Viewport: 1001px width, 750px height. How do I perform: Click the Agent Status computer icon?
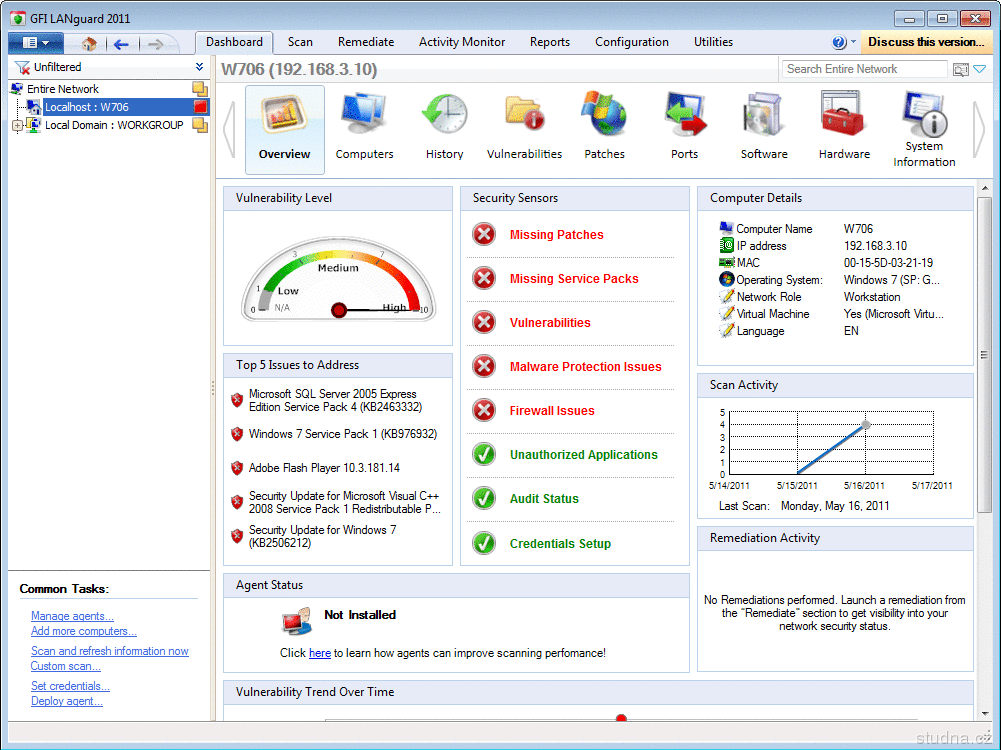297,621
